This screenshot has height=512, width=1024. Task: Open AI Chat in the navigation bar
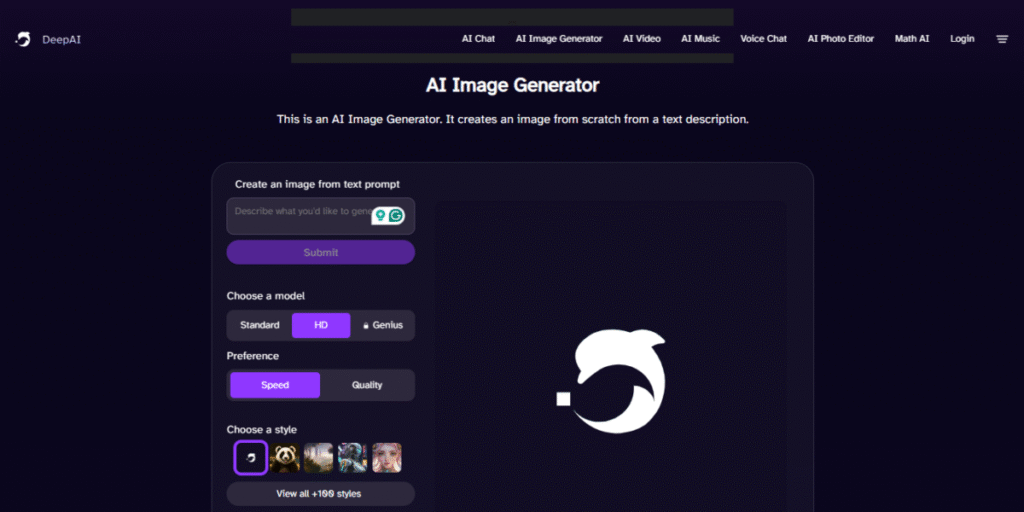coord(478,39)
